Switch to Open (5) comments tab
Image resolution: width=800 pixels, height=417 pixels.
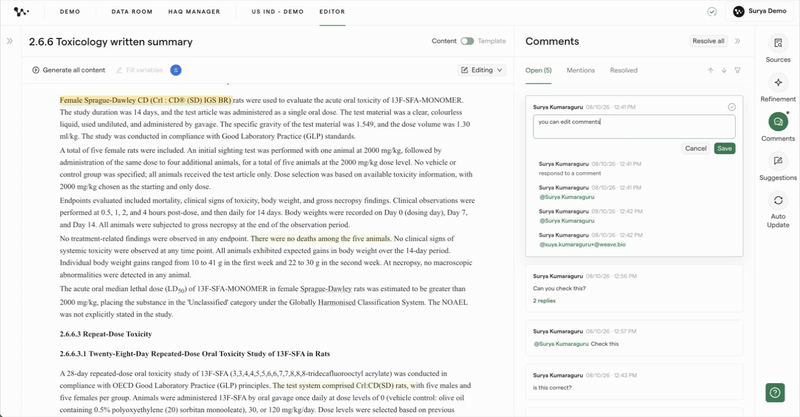click(x=538, y=70)
